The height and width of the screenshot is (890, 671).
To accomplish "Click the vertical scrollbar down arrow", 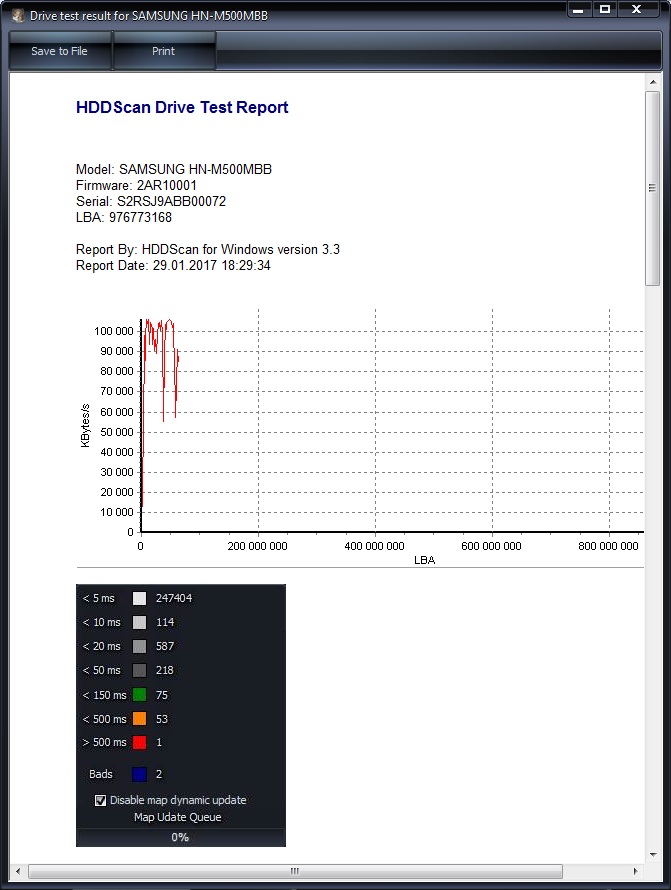I will (653, 855).
